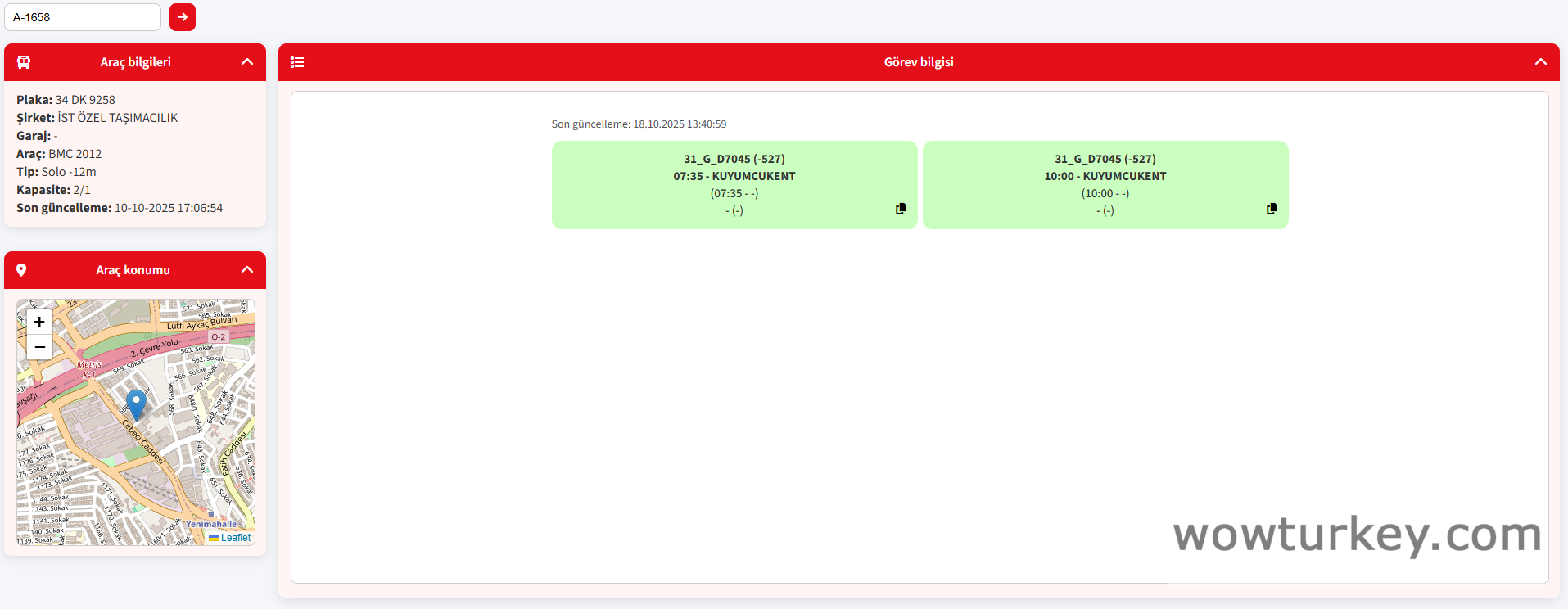Click the bus icon in Araç bilgileri header
The image size is (1568, 609).
tap(24, 62)
